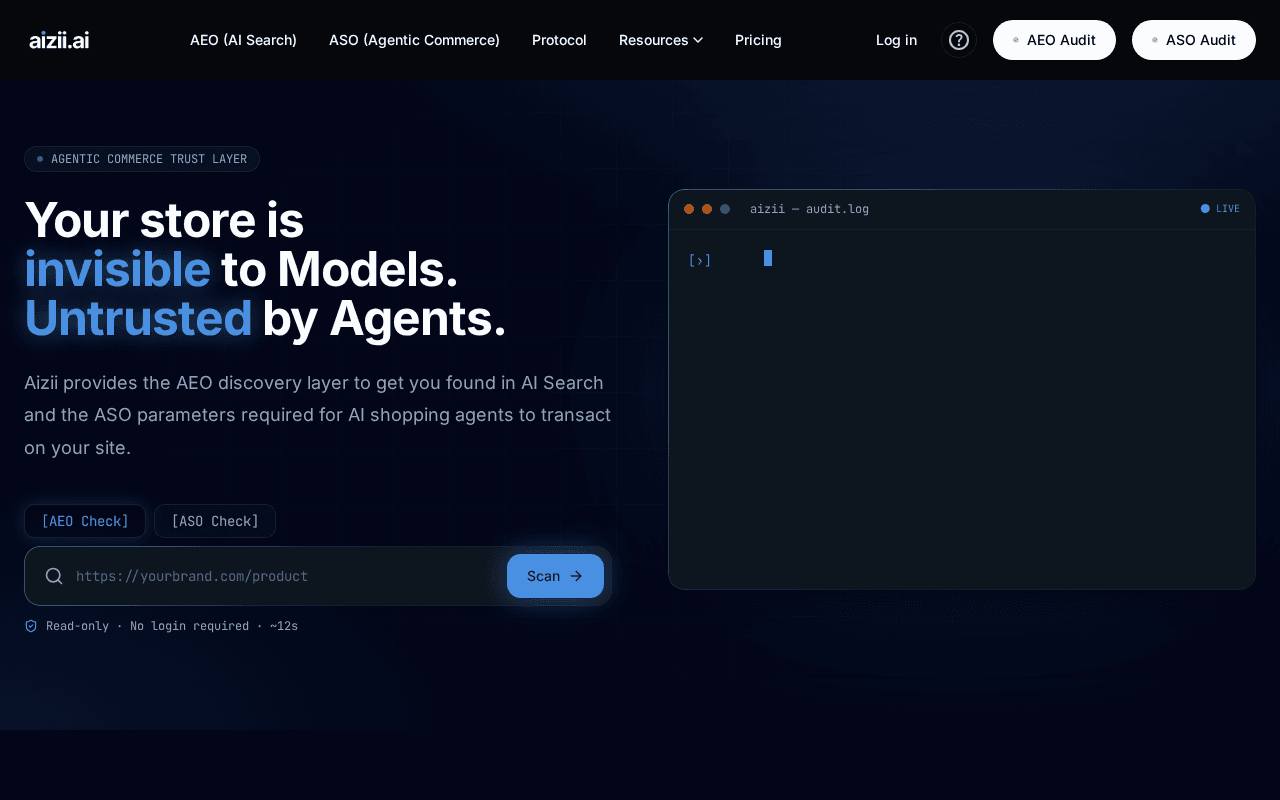Select the [AEO Check] tab

pos(85,521)
